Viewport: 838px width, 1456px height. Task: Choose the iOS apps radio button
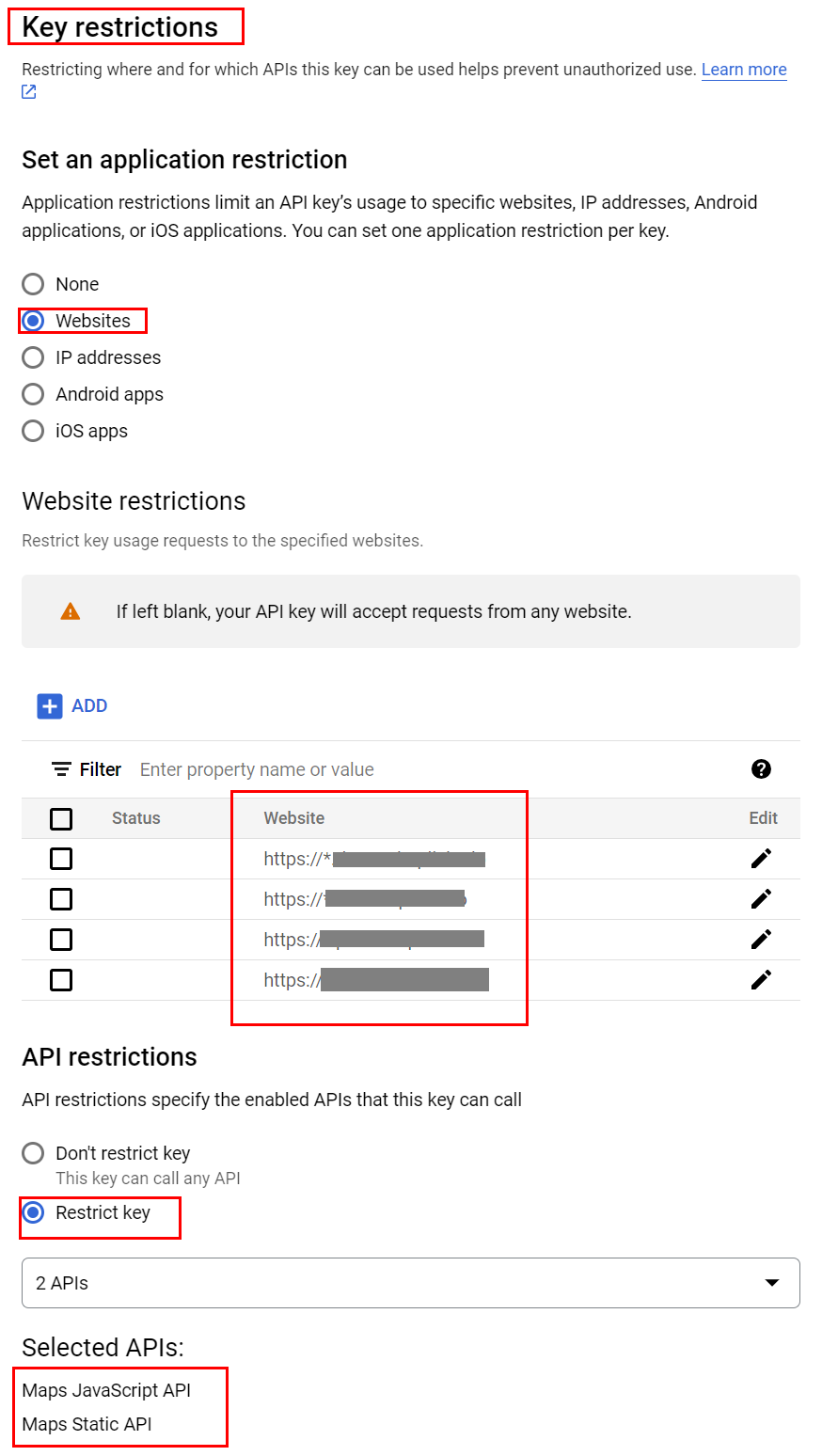tap(33, 431)
